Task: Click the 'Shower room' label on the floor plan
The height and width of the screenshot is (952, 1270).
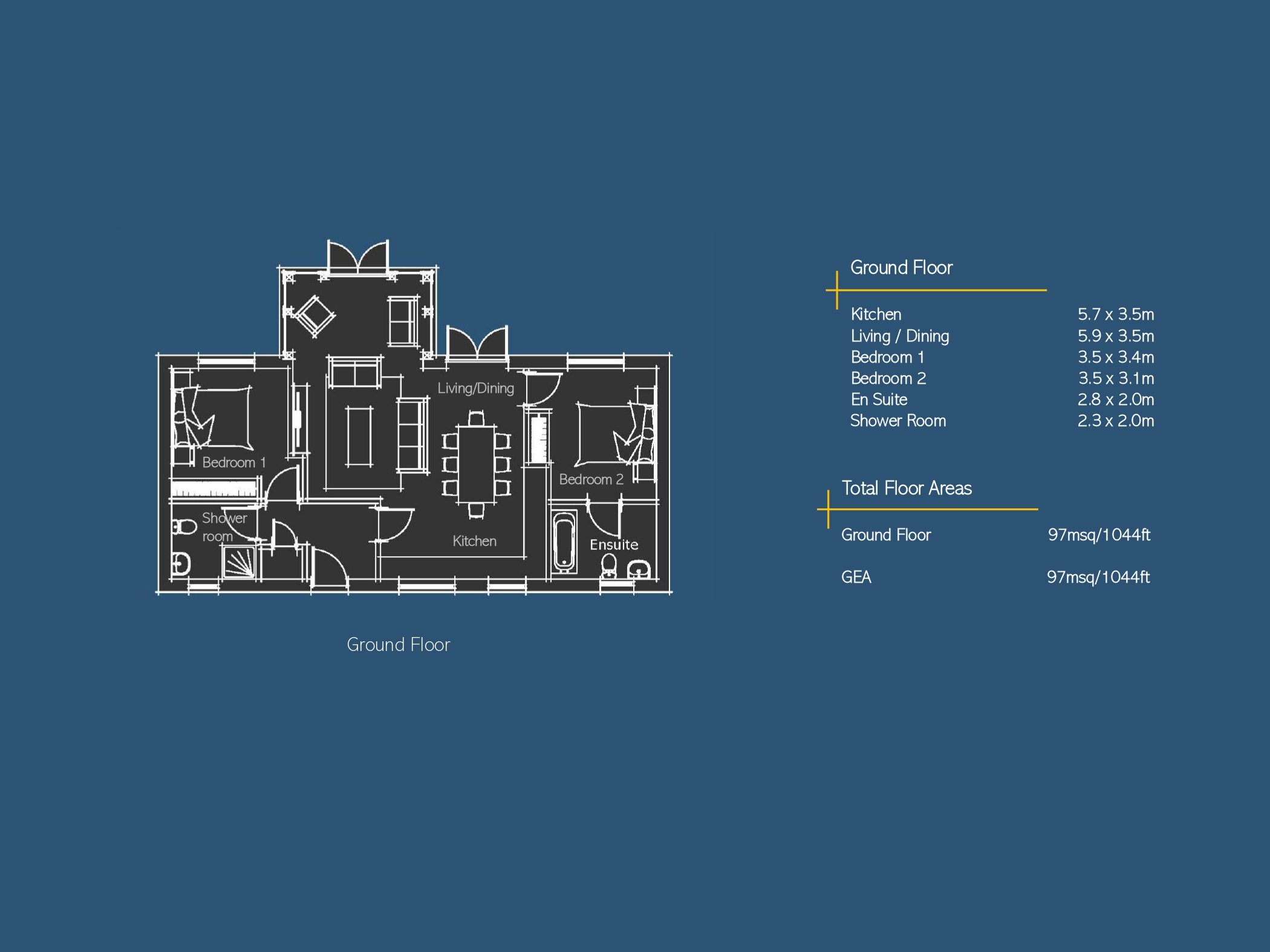Action: 224,527
